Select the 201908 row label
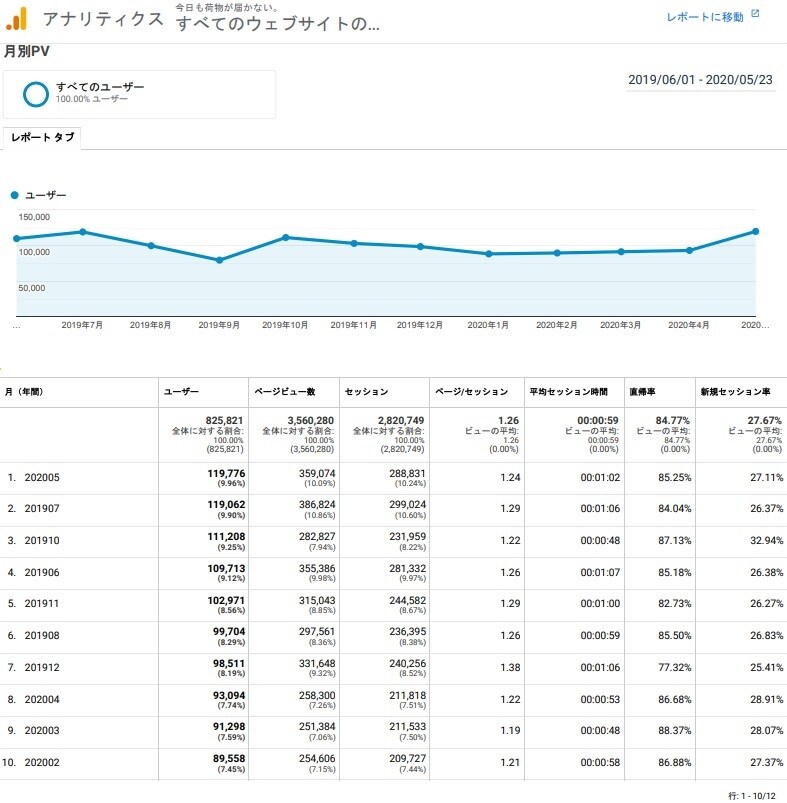Viewport: 787px width, 803px height. pyautogui.click(x=42, y=636)
